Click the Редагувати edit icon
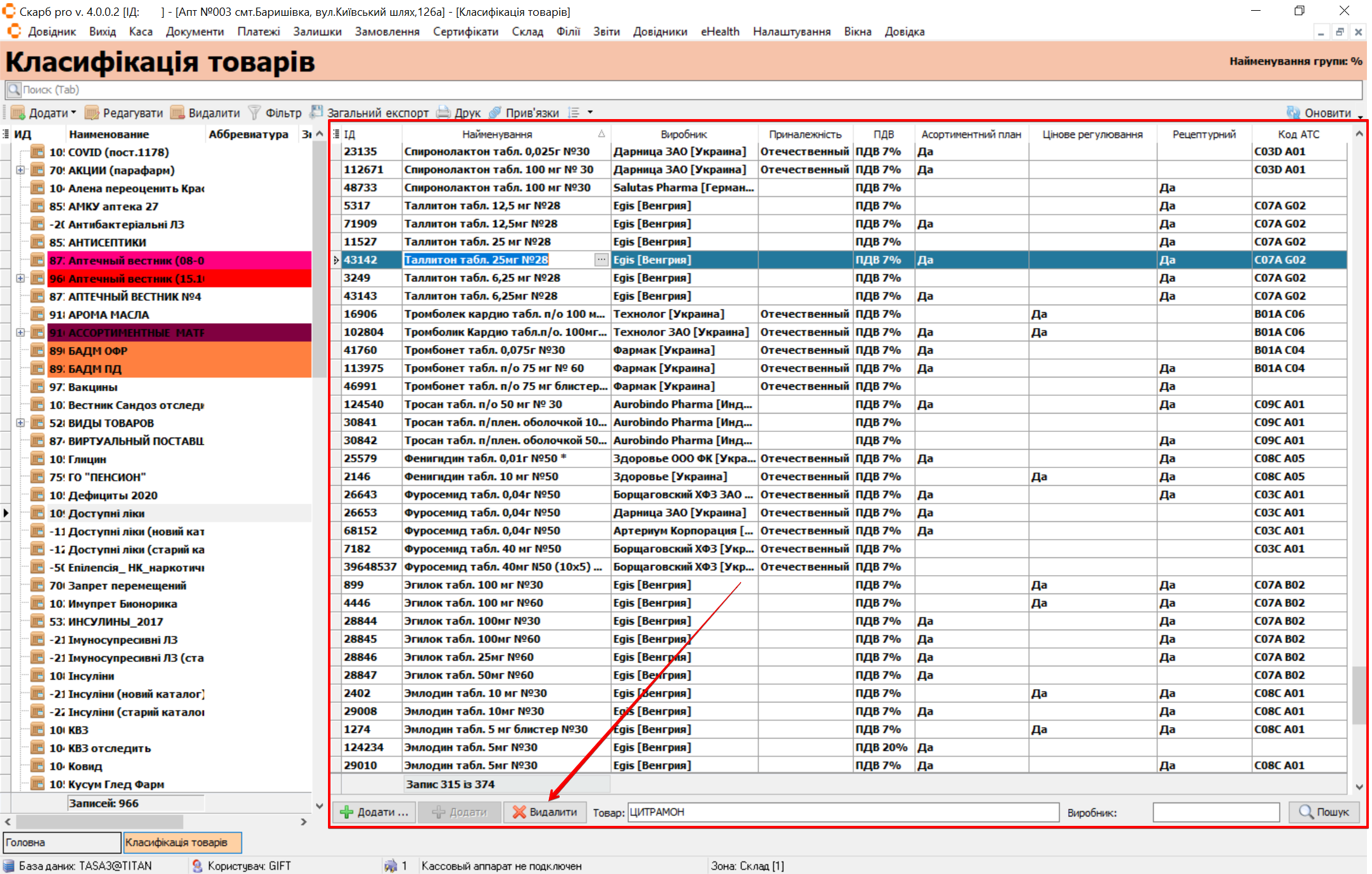This screenshot has width=1372, height=874. click(x=92, y=113)
